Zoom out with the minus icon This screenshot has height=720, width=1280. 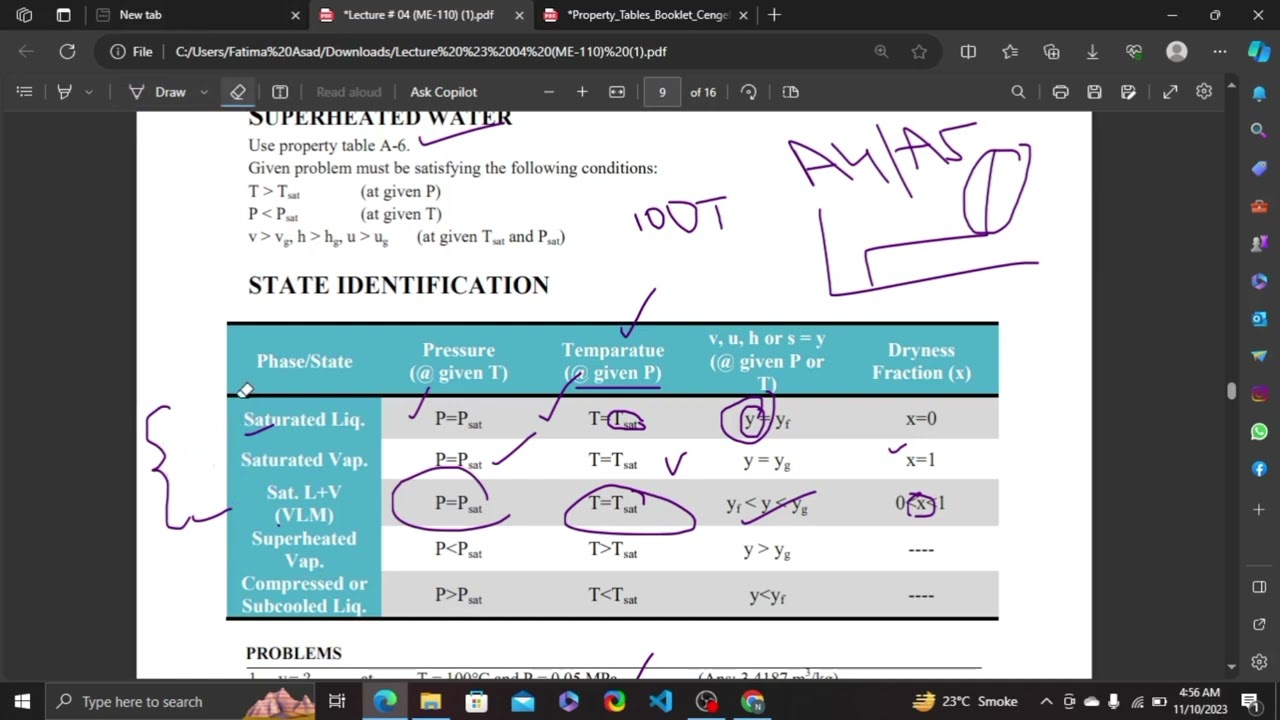[548, 92]
